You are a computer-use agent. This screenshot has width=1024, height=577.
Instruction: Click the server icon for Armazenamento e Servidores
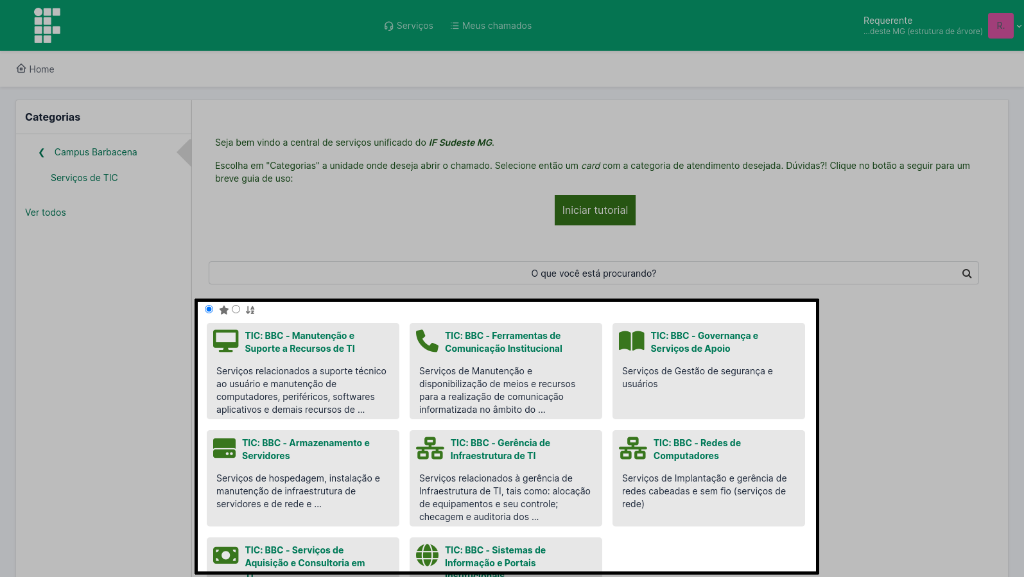[224, 448]
